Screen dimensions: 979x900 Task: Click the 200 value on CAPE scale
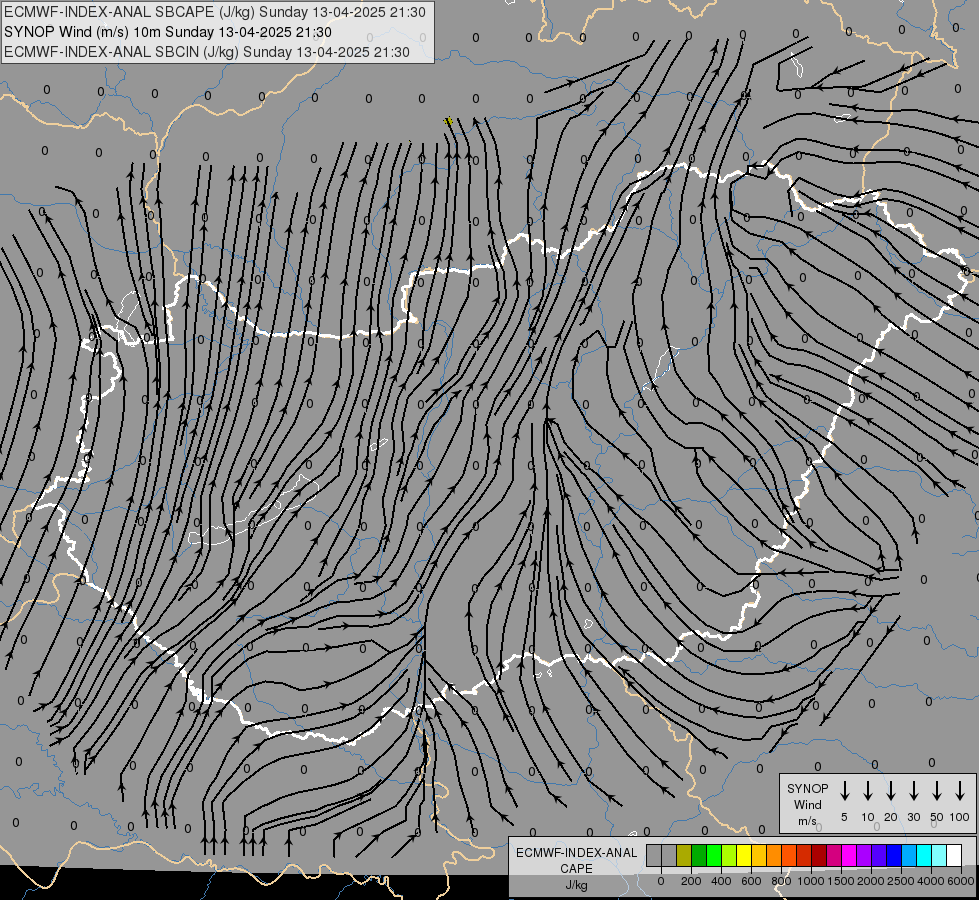click(x=691, y=881)
